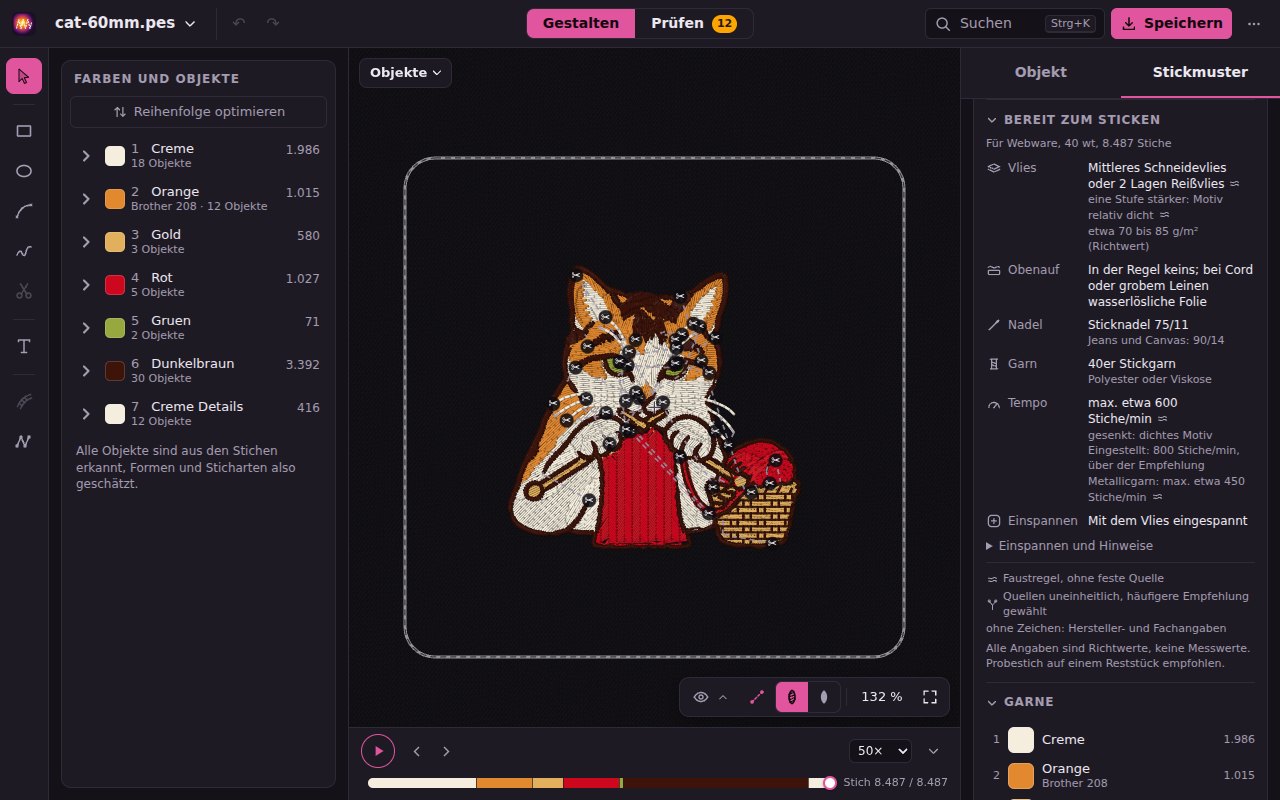
Task: Click the redo arrow
Action: 273,23
